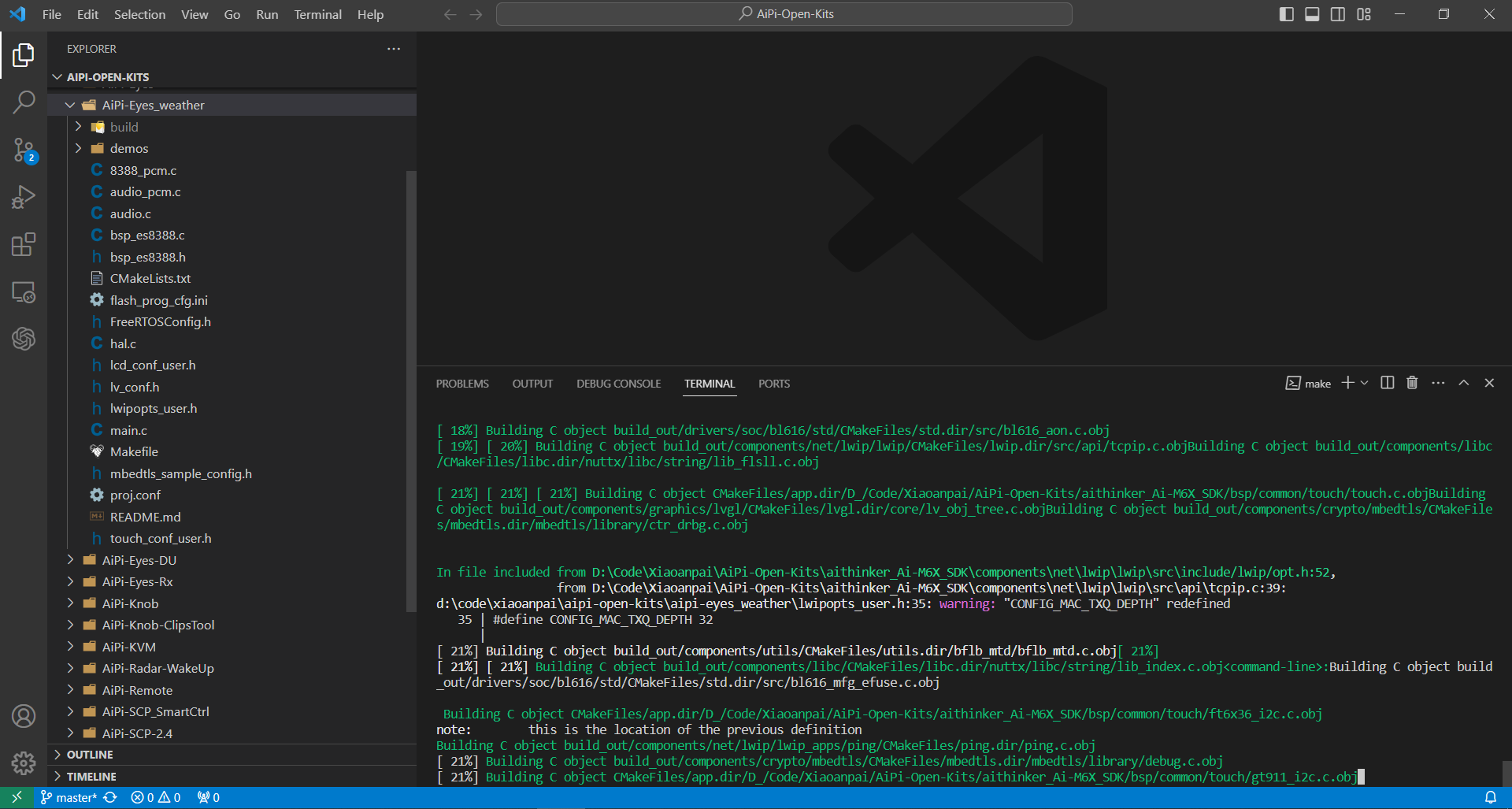The image size is (1512, 809).
Task: Click the AiPi-Open-Kits command center search box
Action: point(784,14)
